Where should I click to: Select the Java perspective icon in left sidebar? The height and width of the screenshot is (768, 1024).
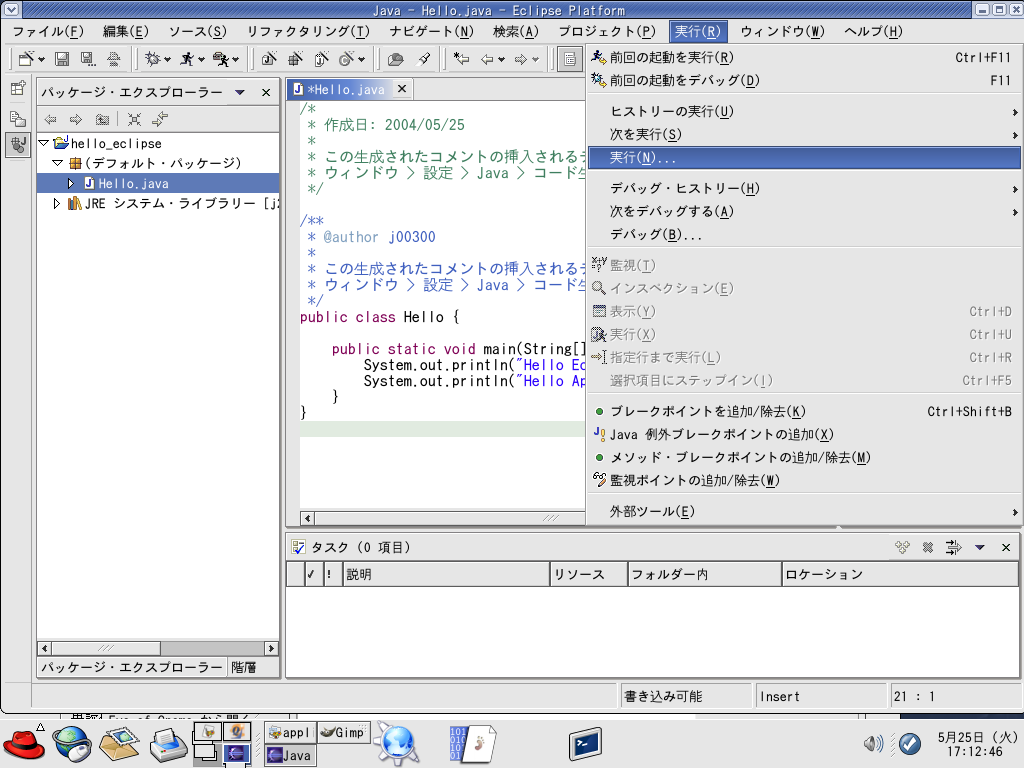pos(18,144)
